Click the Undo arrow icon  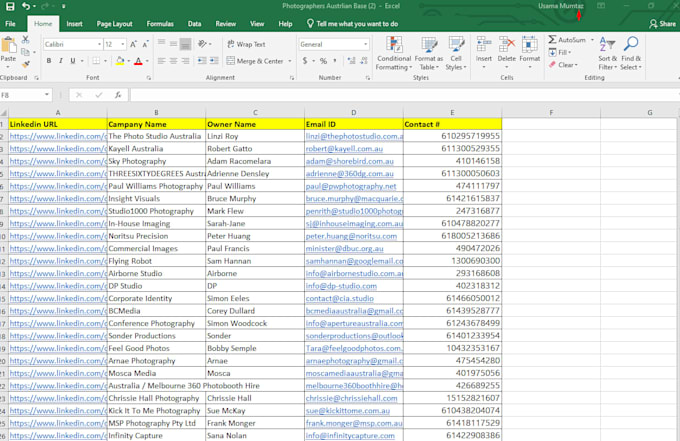coord(26,6)
